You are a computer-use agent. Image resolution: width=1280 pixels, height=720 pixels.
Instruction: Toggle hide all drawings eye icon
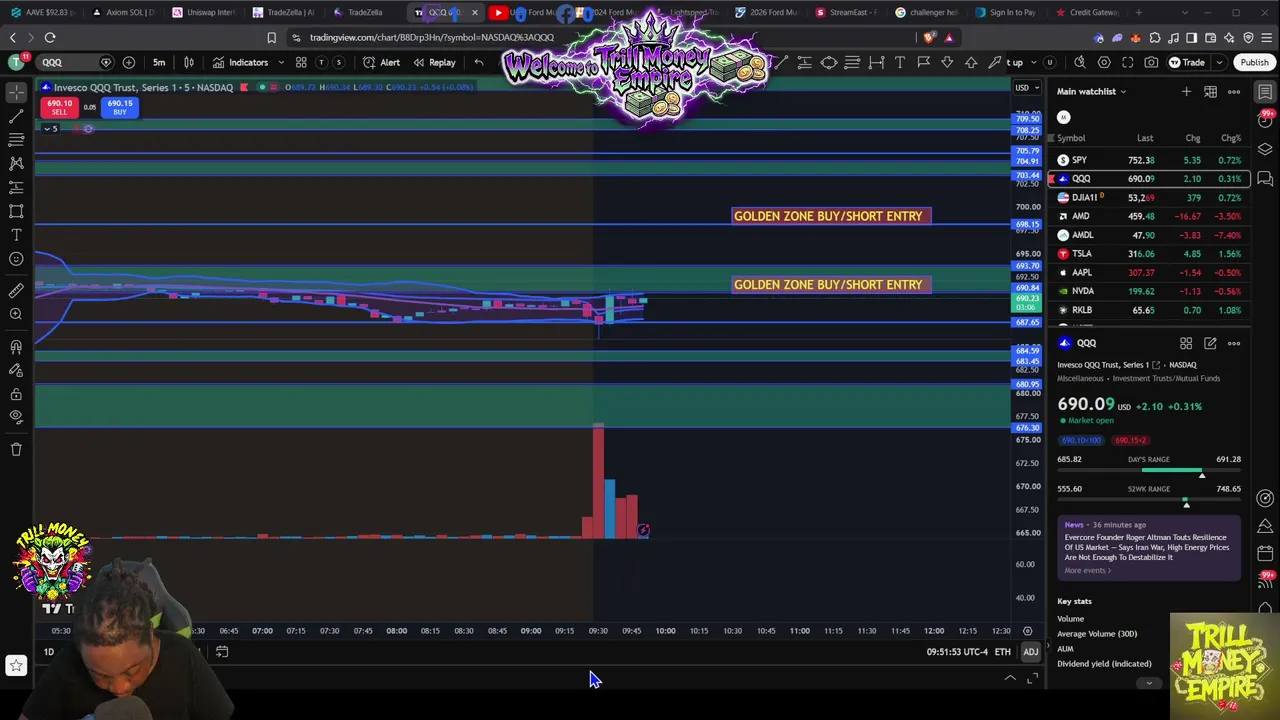(x=16, y=418)
